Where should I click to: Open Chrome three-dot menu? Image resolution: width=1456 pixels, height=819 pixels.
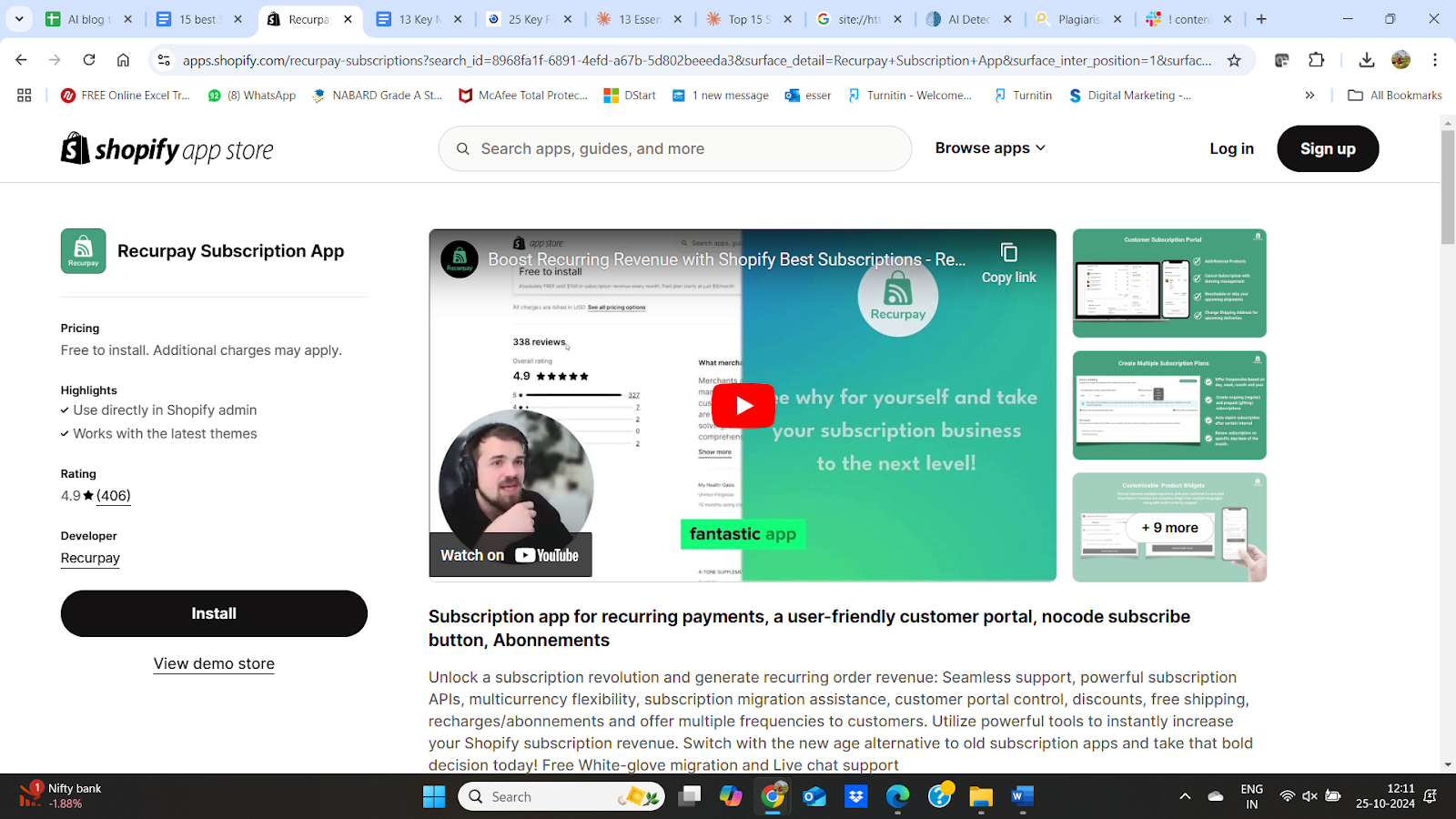click(1435, 60)
